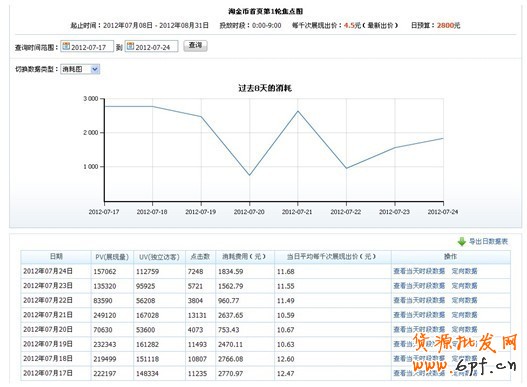Viewport: 527px width, 387px height.
Task: Click the 消耗费用 column header
Action: click(244, 257)
